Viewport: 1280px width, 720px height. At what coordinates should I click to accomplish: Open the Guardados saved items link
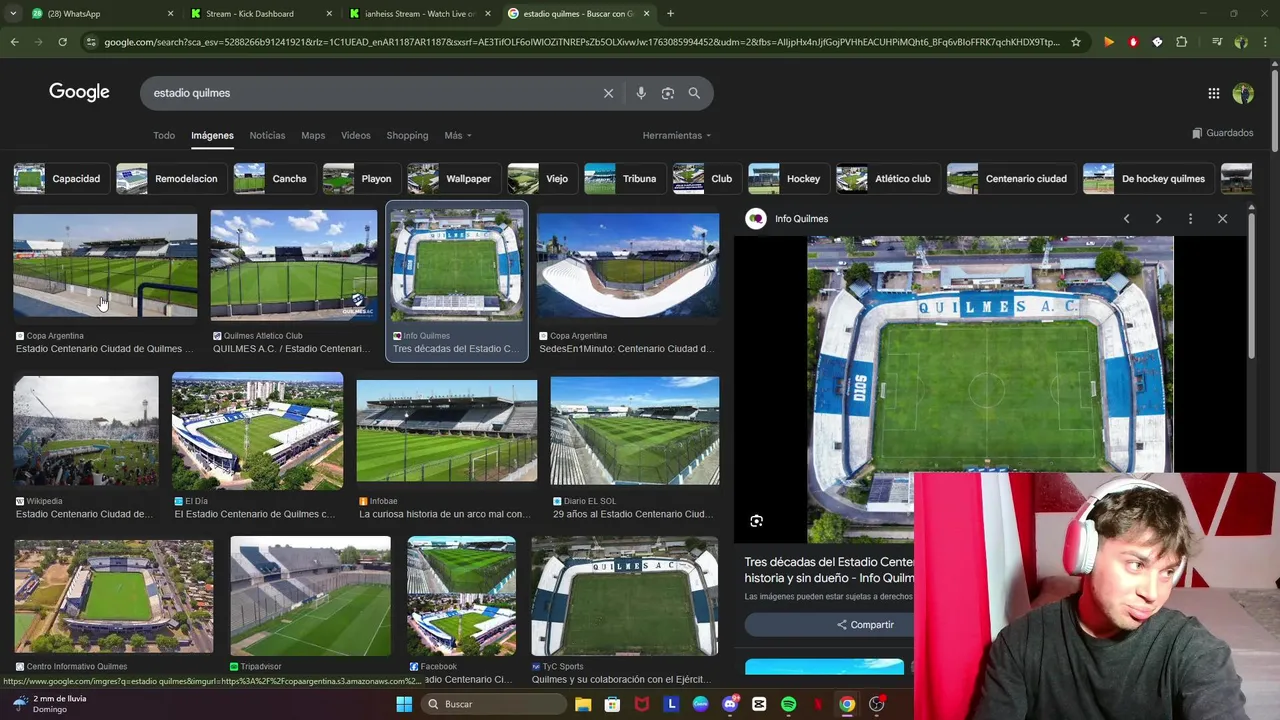tap(1222, 133)
